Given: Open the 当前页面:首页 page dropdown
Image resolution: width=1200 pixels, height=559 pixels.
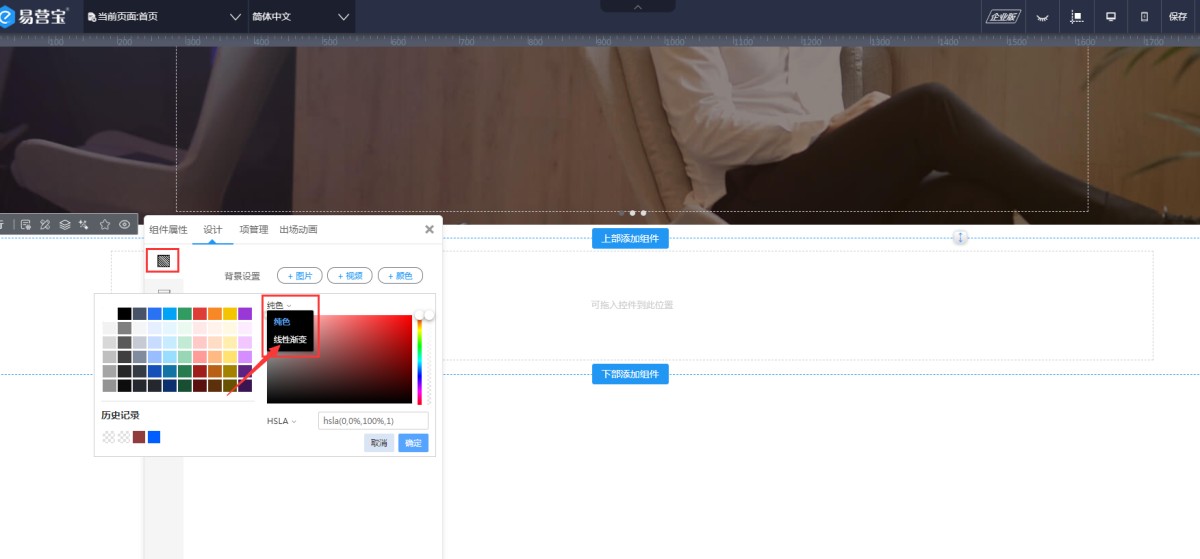Looking at the screenshot, I should [165, 17].
